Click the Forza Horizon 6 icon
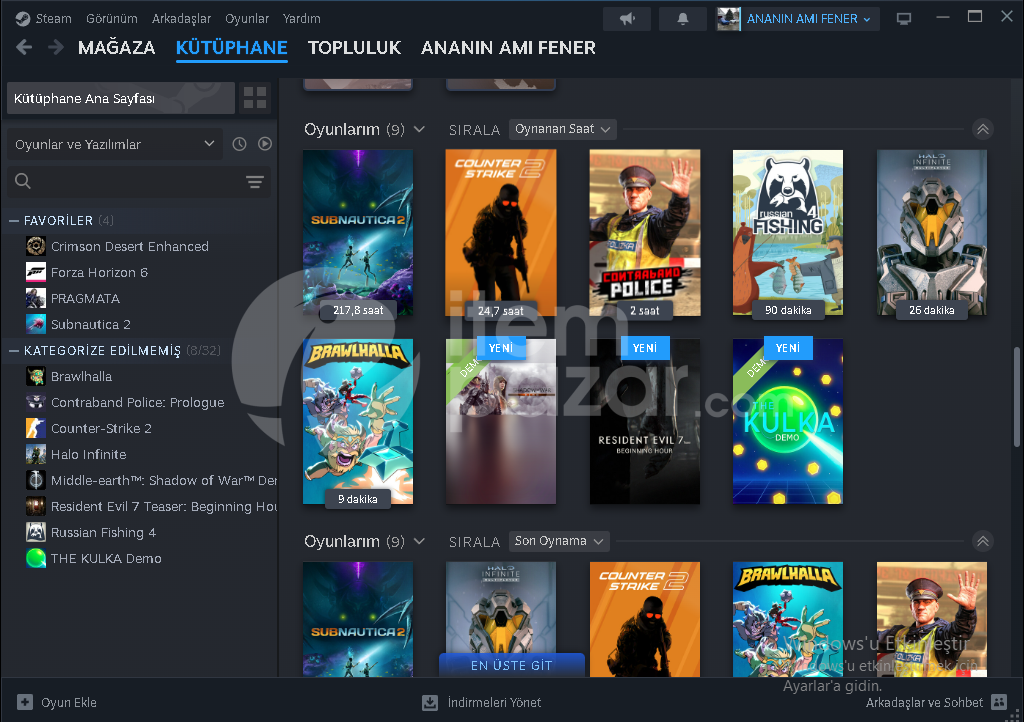The width and height of the screenshot is (1024, 722). coord(36,272)
